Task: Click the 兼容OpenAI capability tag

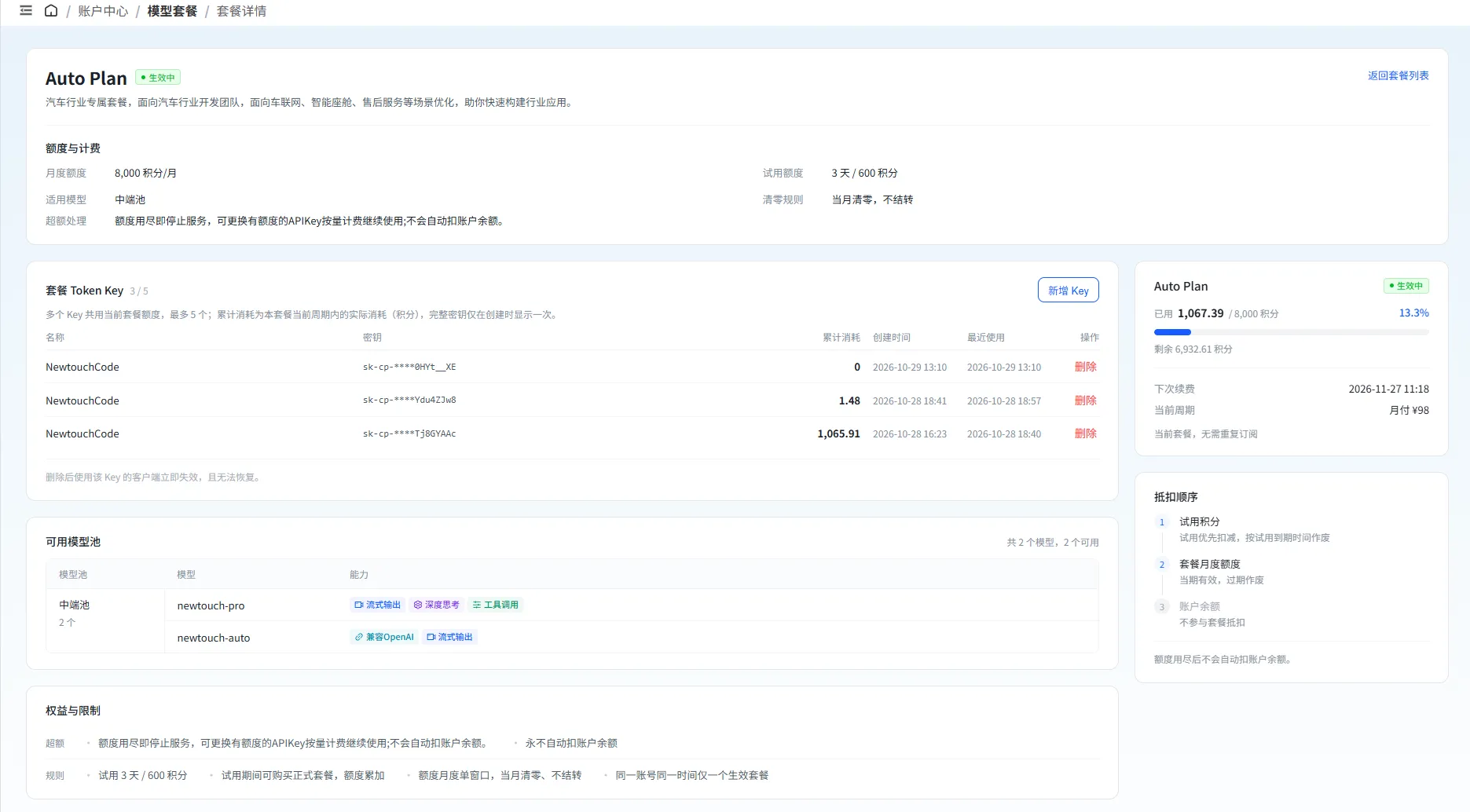Action: point(384,637)
